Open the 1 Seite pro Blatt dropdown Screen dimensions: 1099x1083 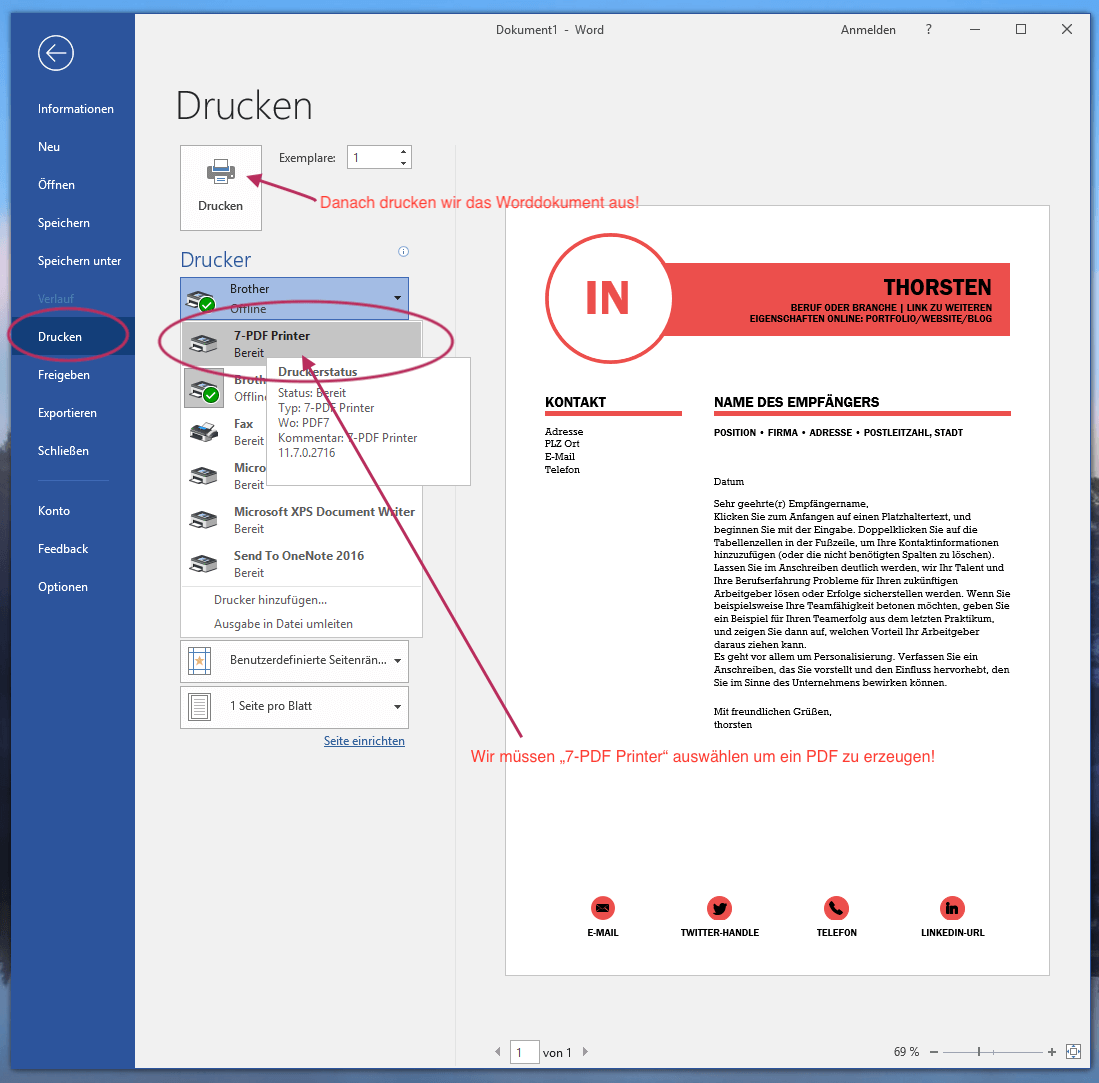(396, 707)
